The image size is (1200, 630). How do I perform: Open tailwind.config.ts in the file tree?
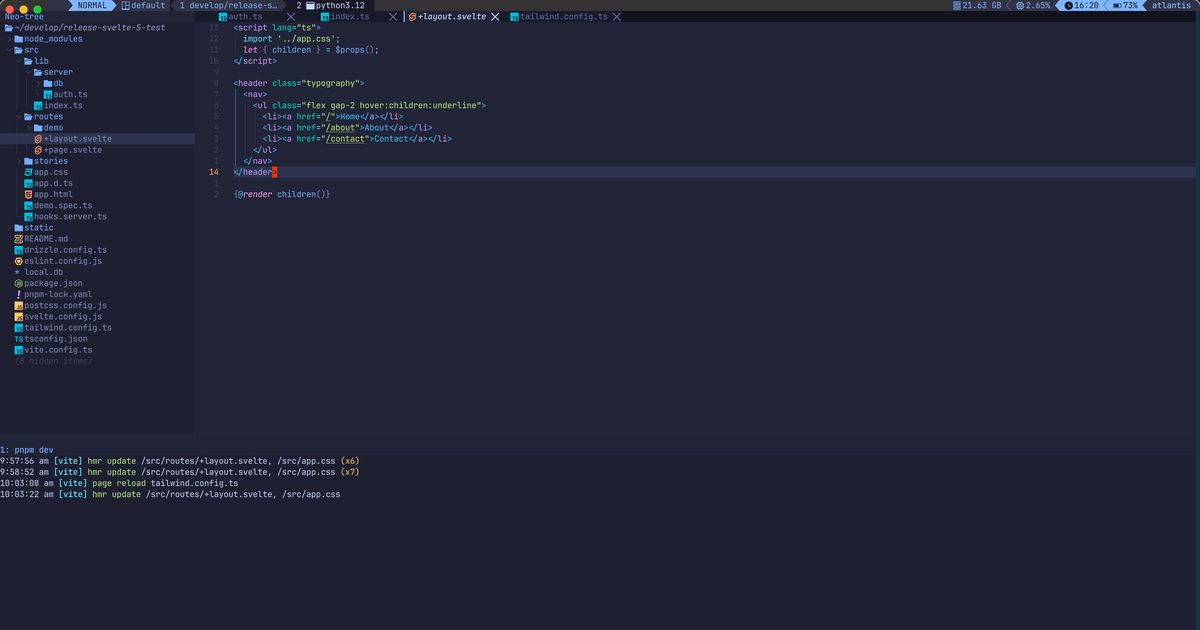tap(68, 327)
